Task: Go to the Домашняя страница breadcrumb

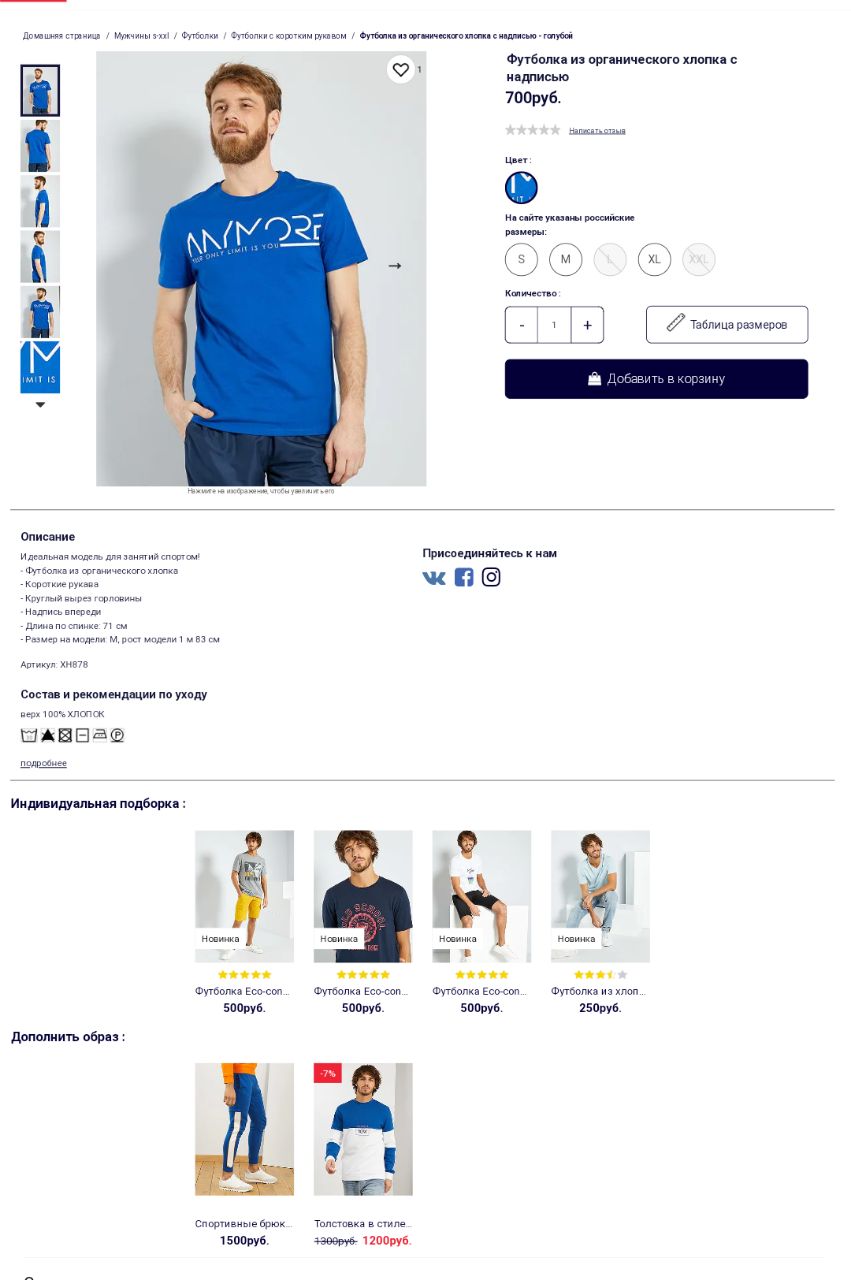Action: [x=62, y=36]
